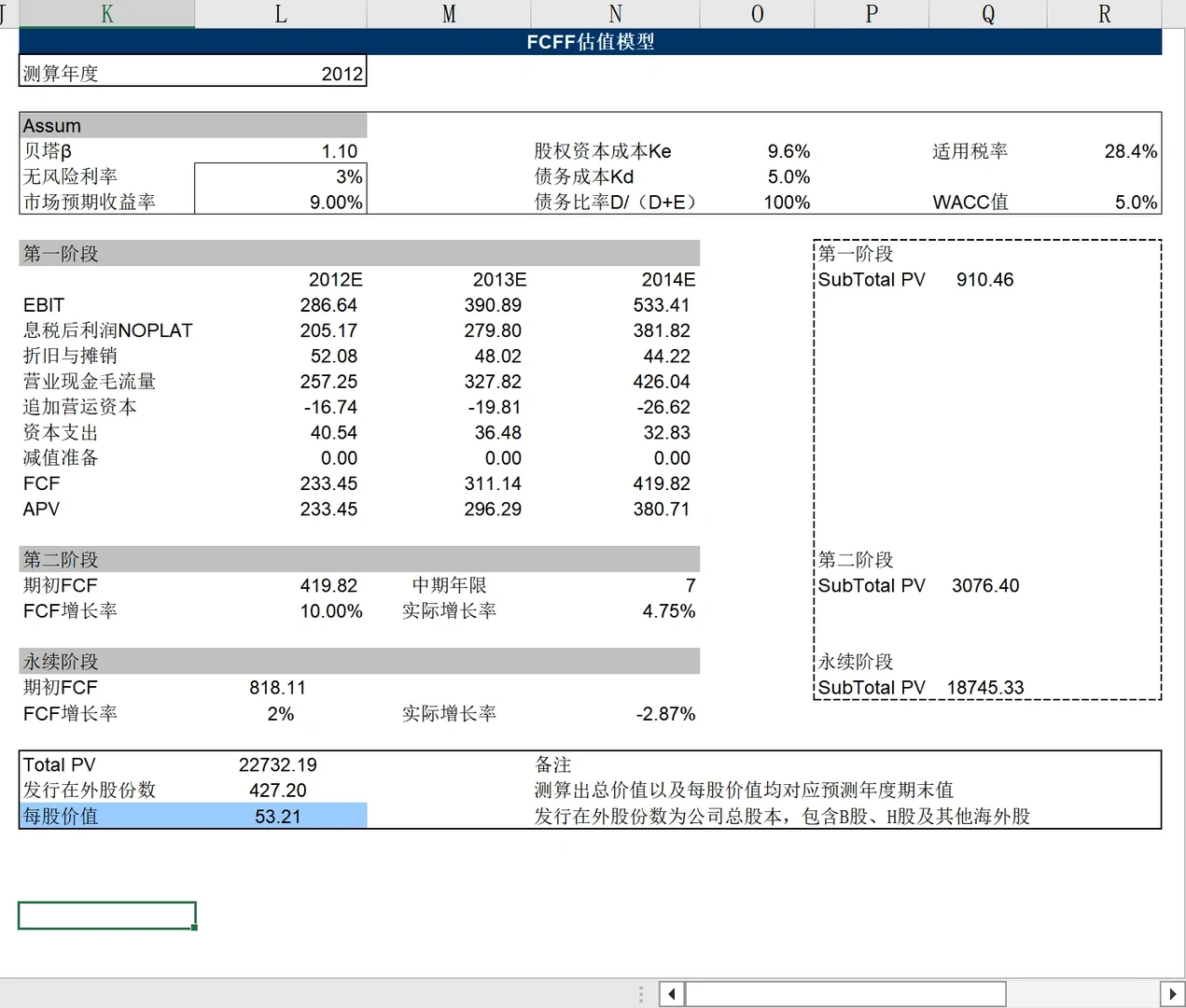Select column N header
This screenshot has height=1008, width=1186.
coord(614,14)
